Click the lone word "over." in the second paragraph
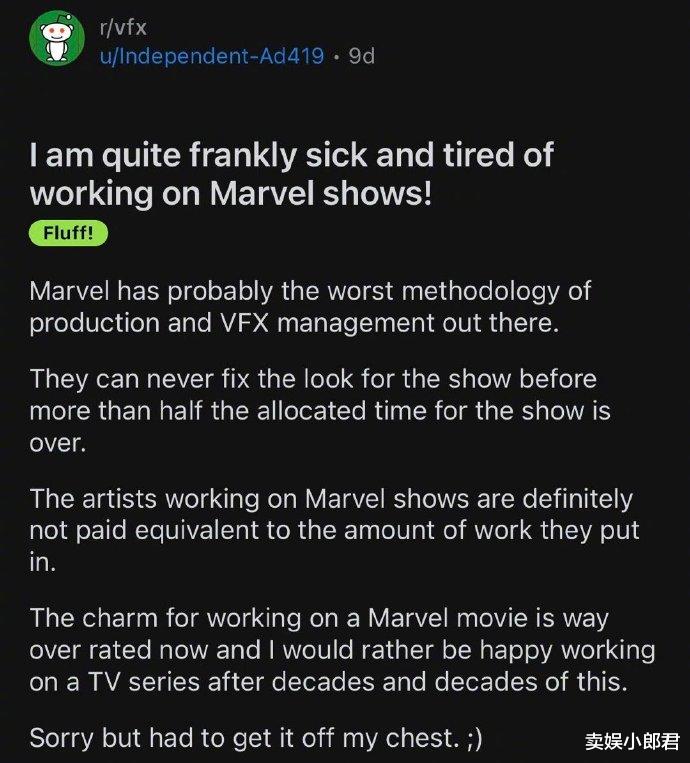 (57, 443)
